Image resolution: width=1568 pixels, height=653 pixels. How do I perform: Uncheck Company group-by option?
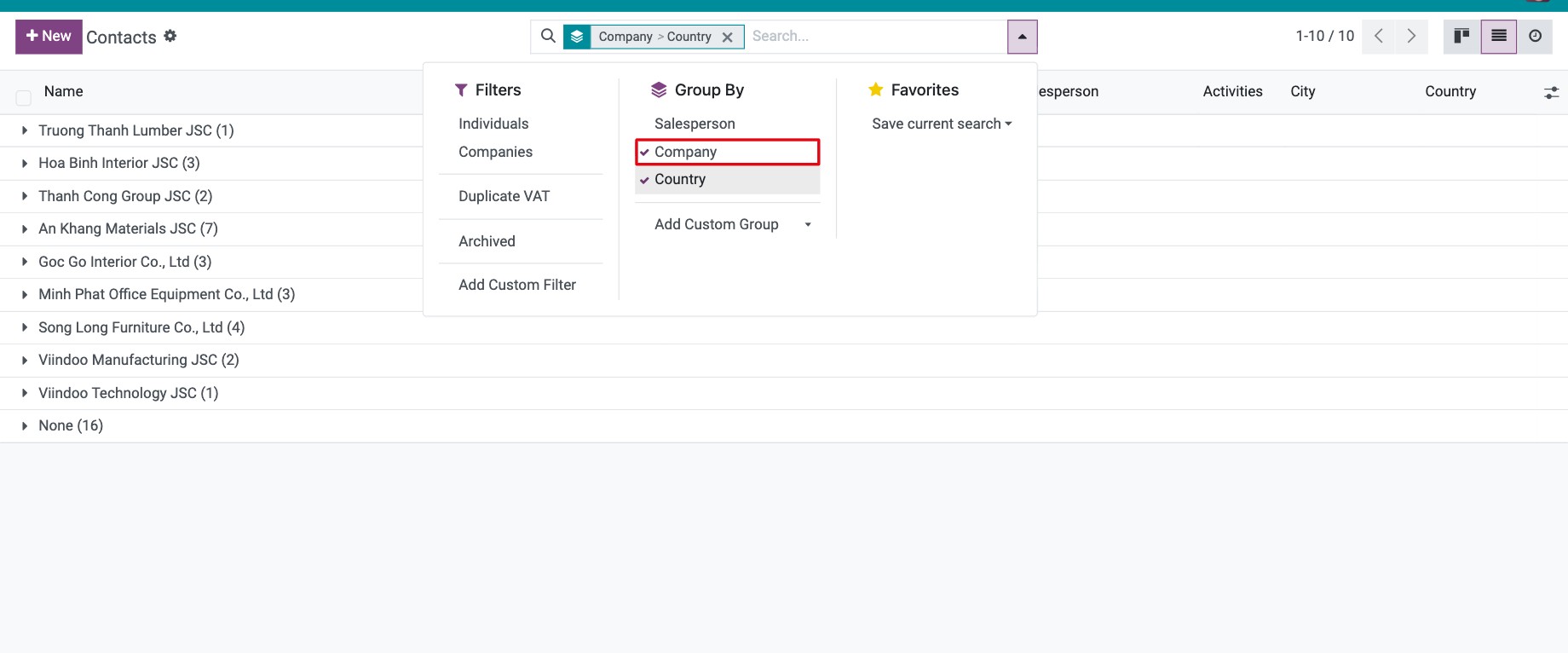pyautogui.click(x=727, y=152)
